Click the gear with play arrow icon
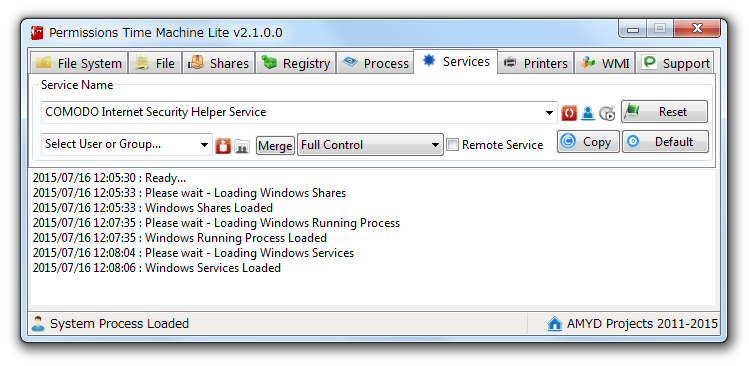749x366 pixels. (x=607, y=113)
